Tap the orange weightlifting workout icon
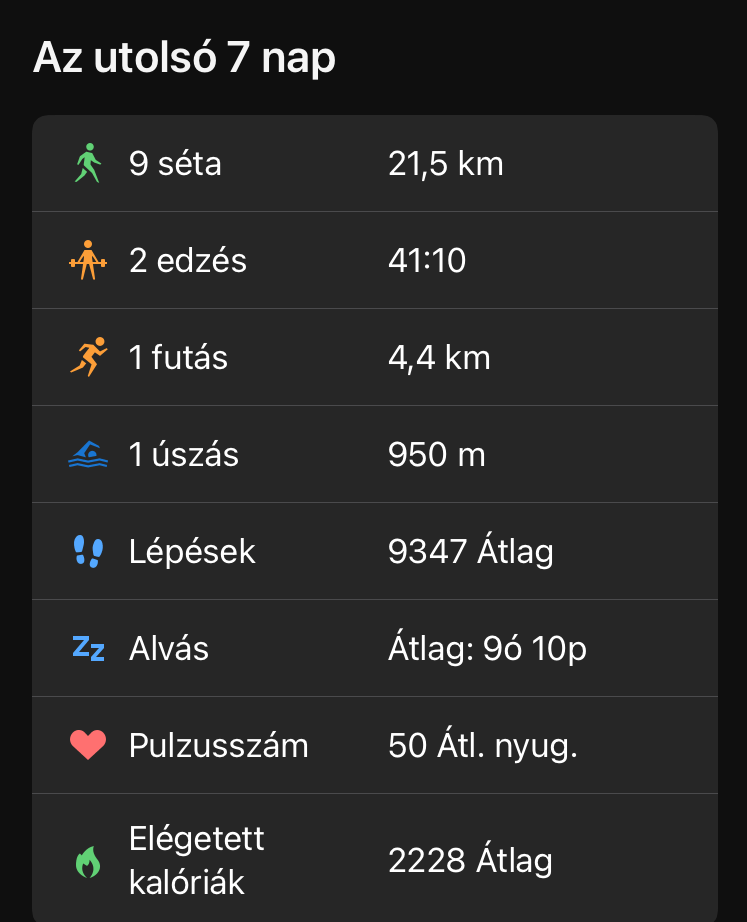This screenshot has height=922, width=747. click(x=88, y=260)
